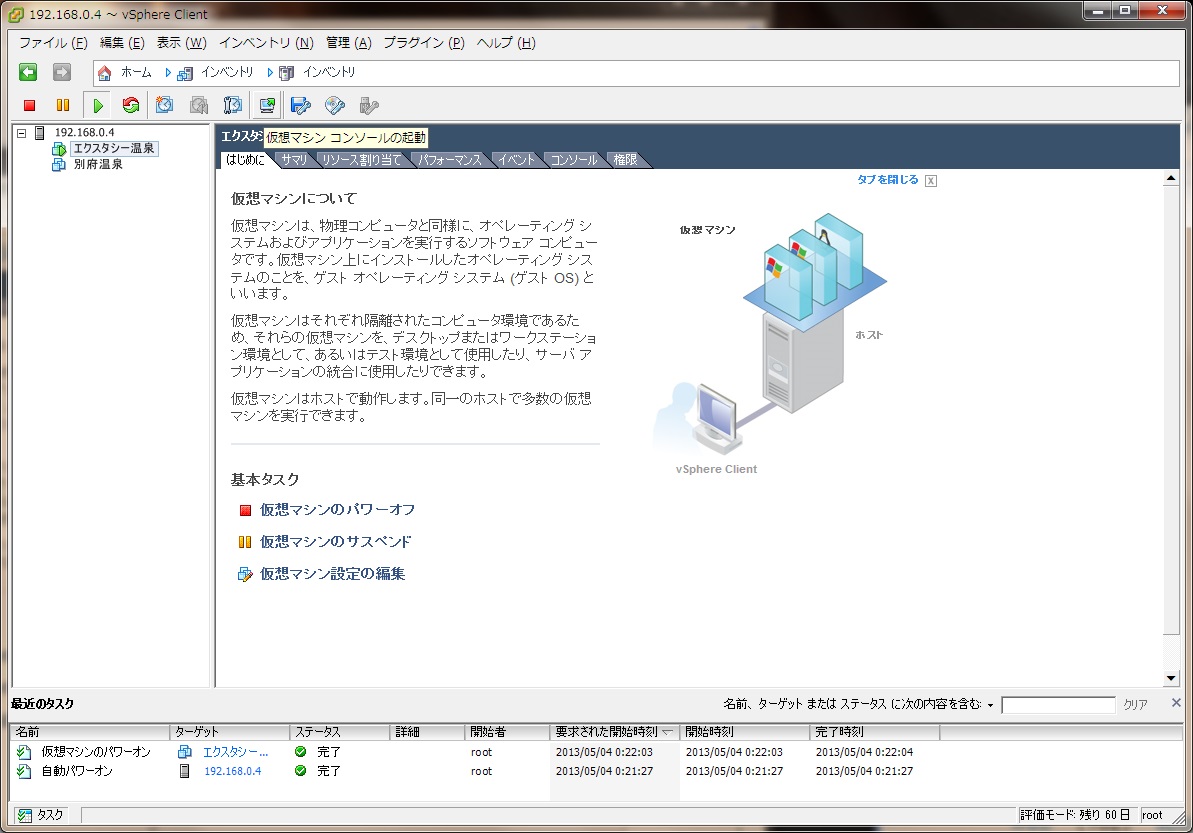Click 192.168.0.4 target link in tasks
The image size is (1193, 833).
[233, 771]
